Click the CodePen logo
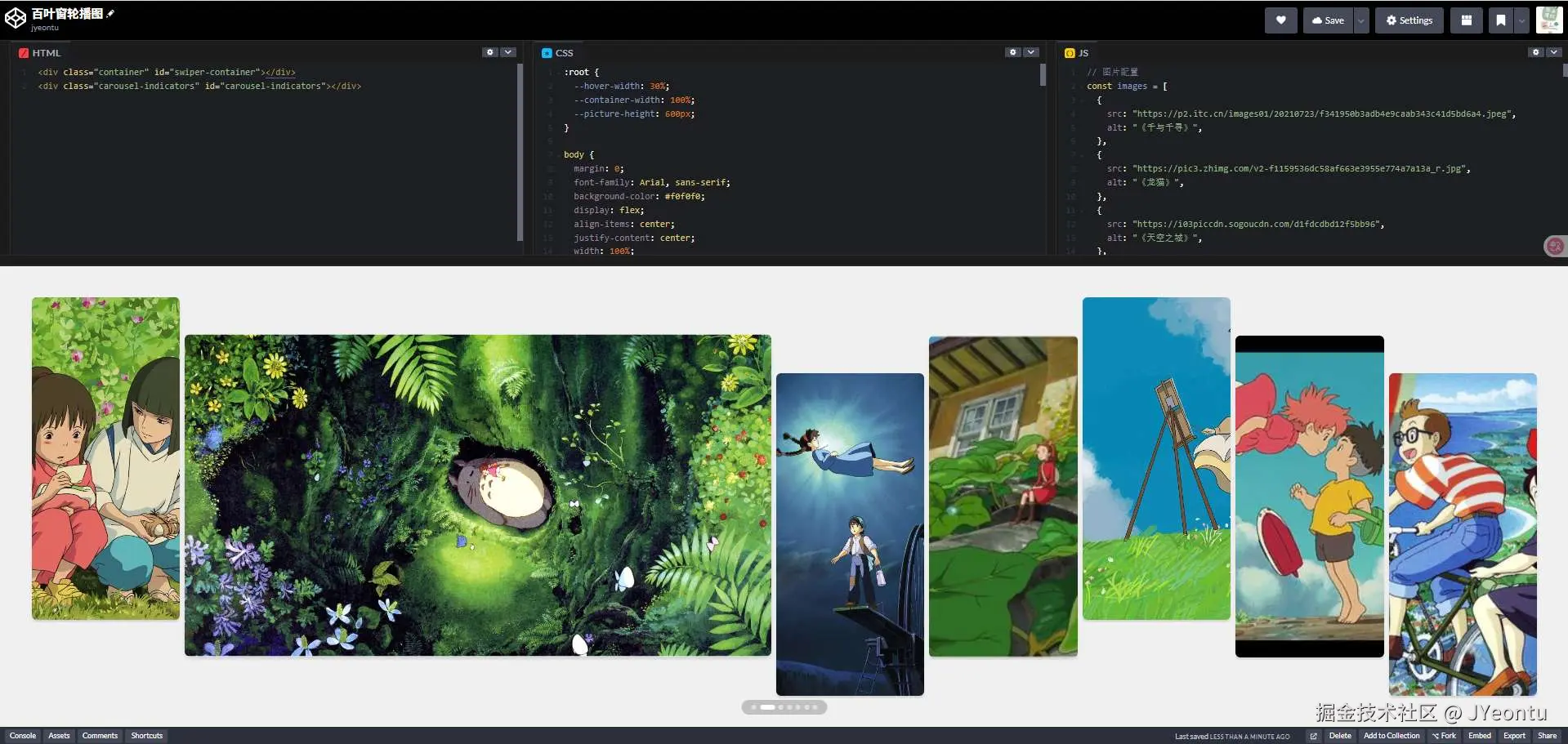The image size is (1568, 744). click(x=16, y=19)
